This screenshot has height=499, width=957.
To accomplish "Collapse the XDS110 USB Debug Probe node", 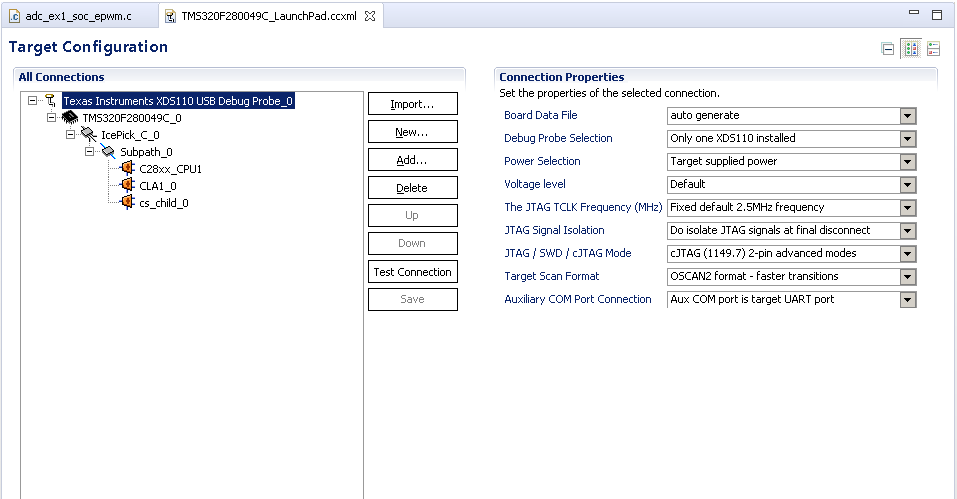I will (32, 101).
